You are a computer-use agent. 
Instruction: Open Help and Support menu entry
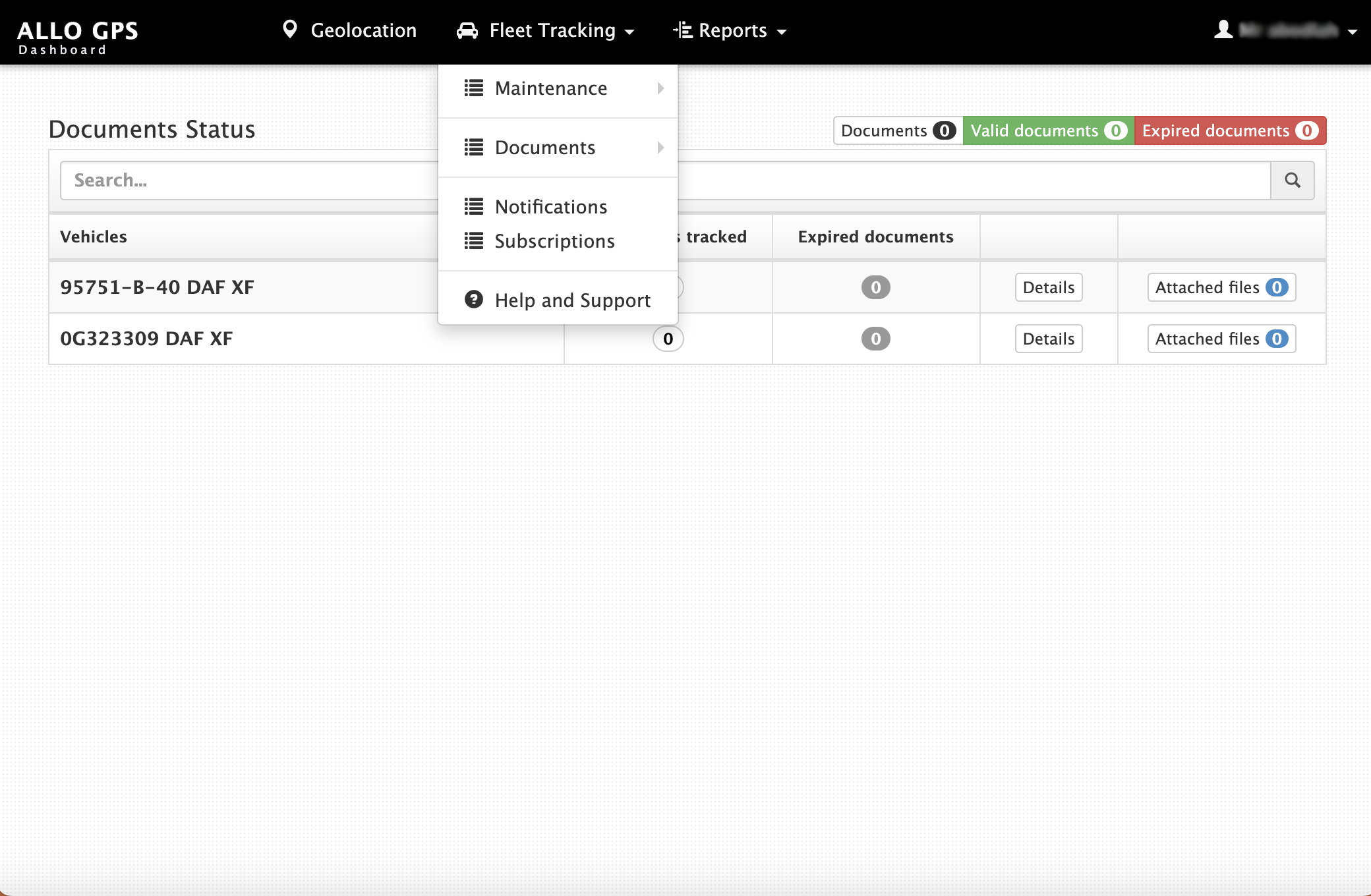(572, 300)
